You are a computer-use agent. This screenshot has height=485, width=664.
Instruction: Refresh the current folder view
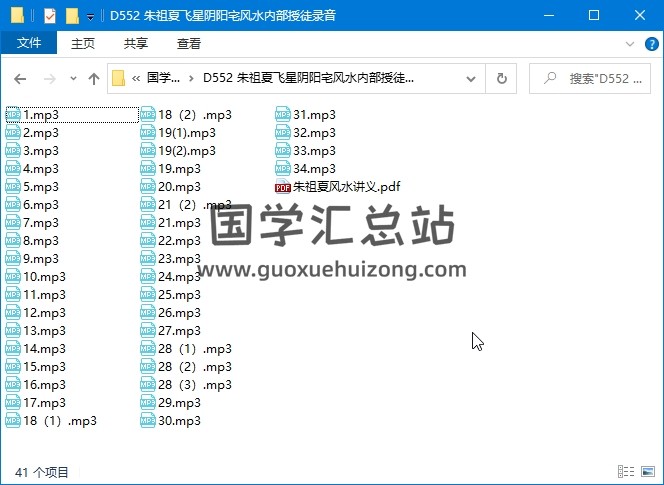501,78
